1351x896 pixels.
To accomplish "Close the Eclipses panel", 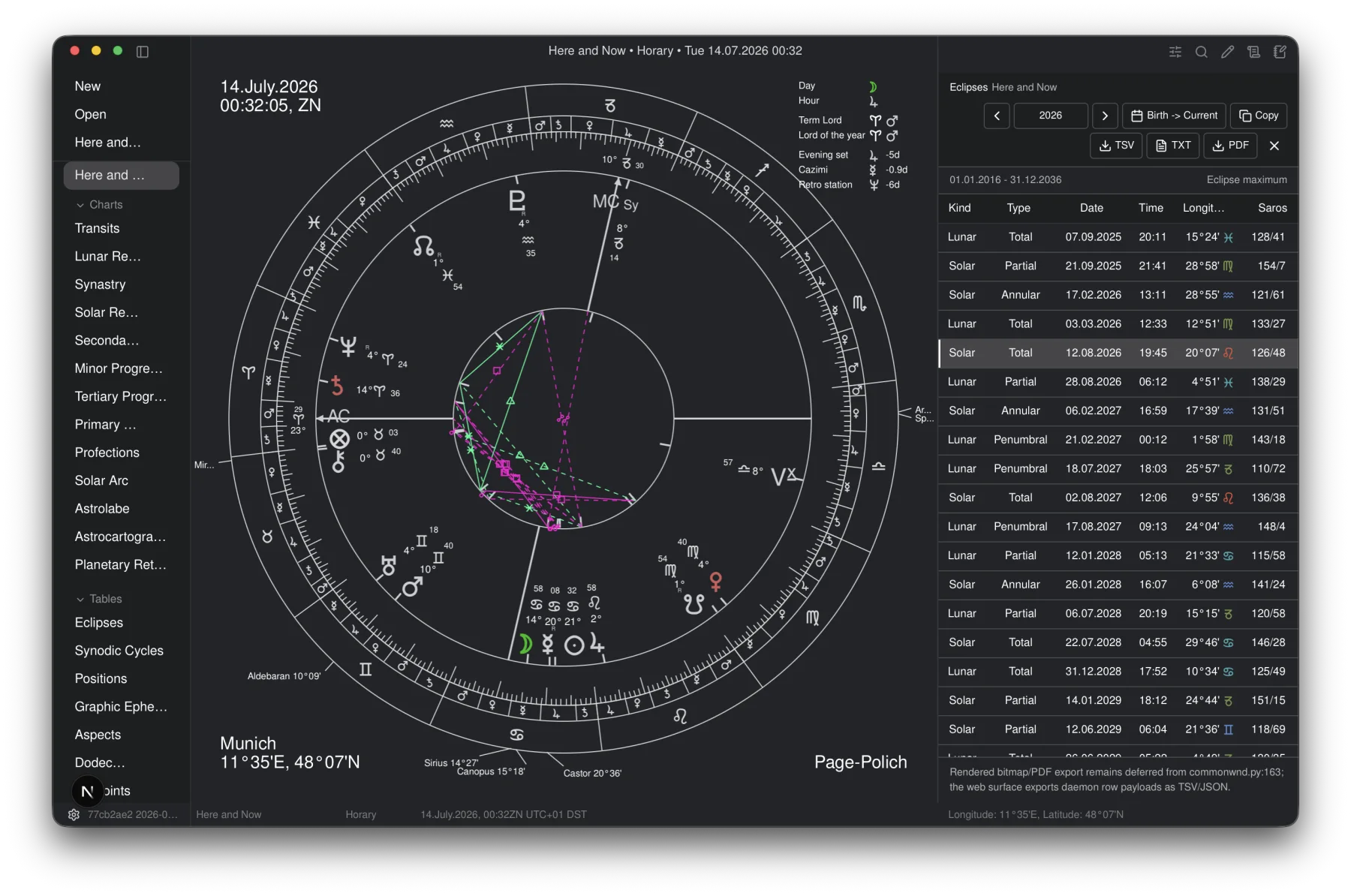I will pyautogui.click(x=1274, y=146).
